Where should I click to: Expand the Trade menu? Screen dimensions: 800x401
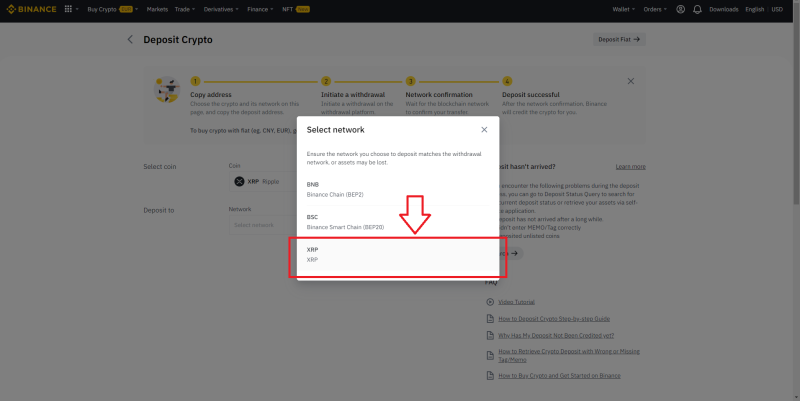pos(185,9)
